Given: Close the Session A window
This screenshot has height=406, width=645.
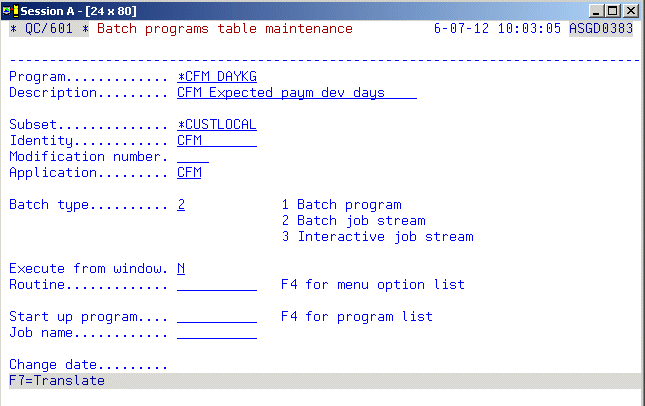Looking at the screenshot, I should 630,10.
